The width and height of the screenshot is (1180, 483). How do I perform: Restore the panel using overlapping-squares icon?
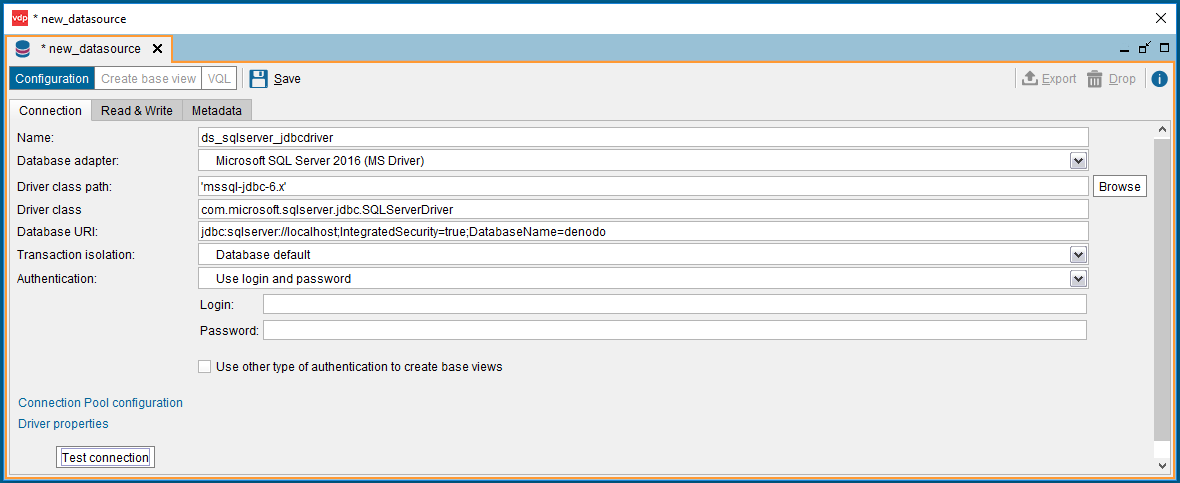1145,48
